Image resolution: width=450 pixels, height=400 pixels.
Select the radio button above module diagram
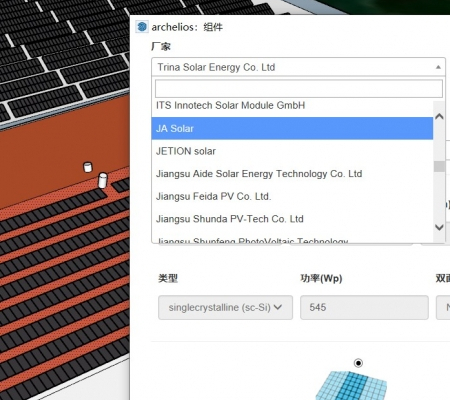tap(358, 363)
